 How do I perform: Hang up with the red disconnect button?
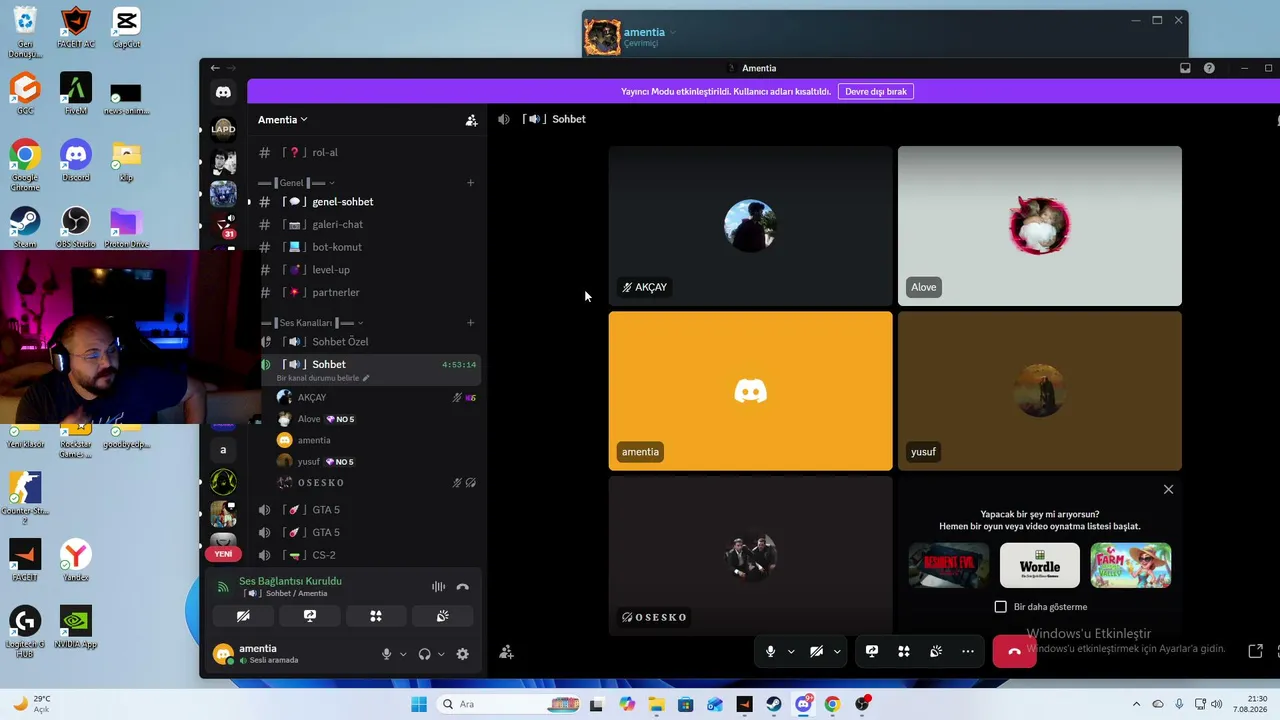(x=1014, y=652)
